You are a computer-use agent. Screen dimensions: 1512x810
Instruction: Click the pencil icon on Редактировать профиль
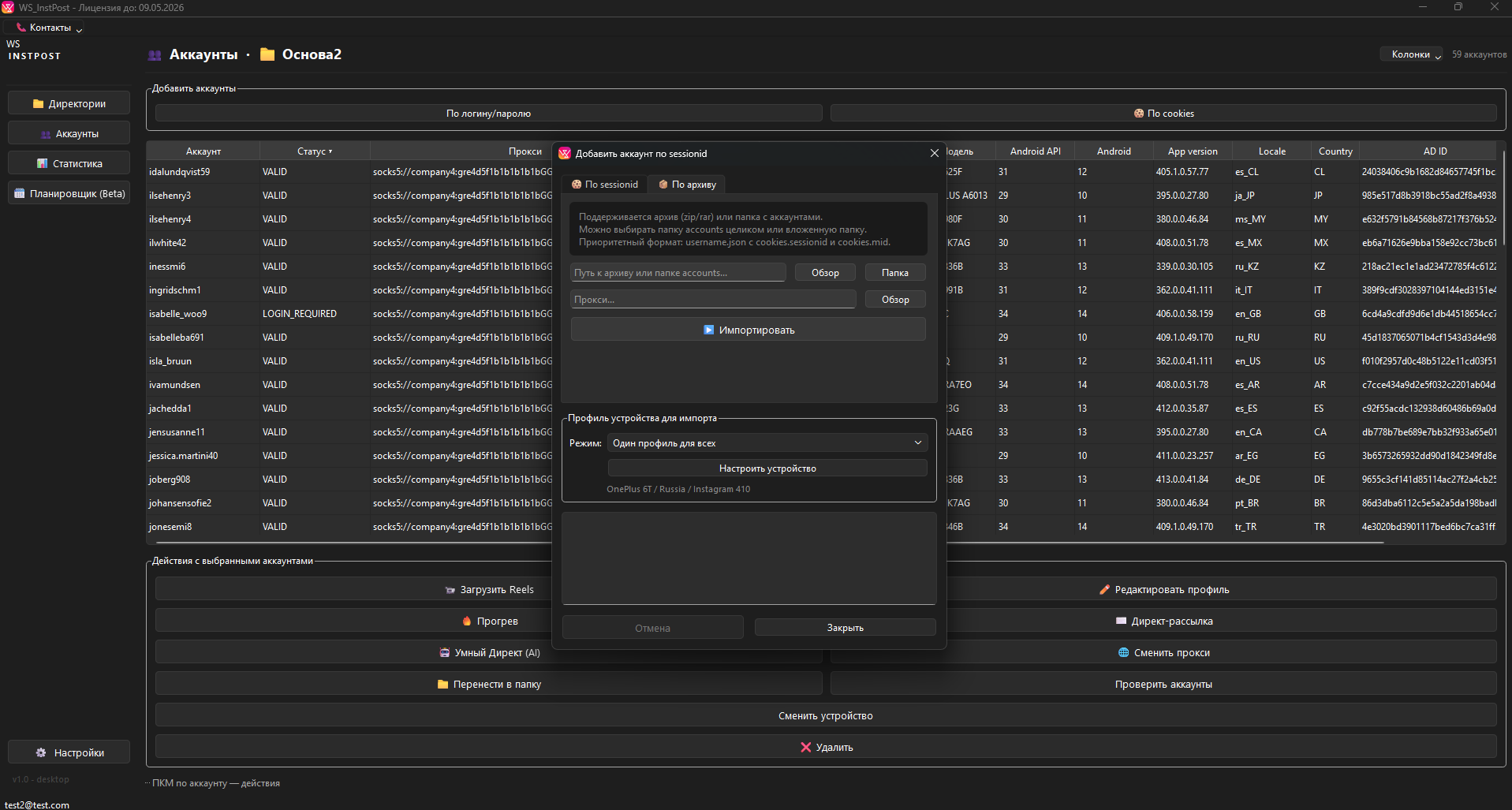tap(1104, 590)
